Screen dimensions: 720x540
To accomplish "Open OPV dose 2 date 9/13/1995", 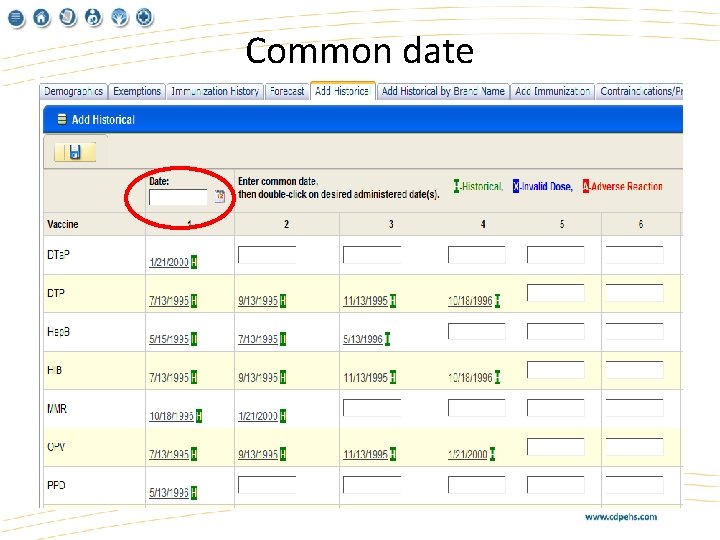I will (x=258, y=454).
